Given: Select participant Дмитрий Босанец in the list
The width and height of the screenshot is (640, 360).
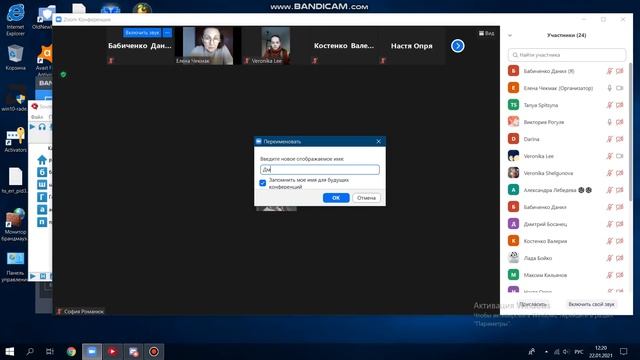Looking at the screenshot, I should [x=567, y=224].
